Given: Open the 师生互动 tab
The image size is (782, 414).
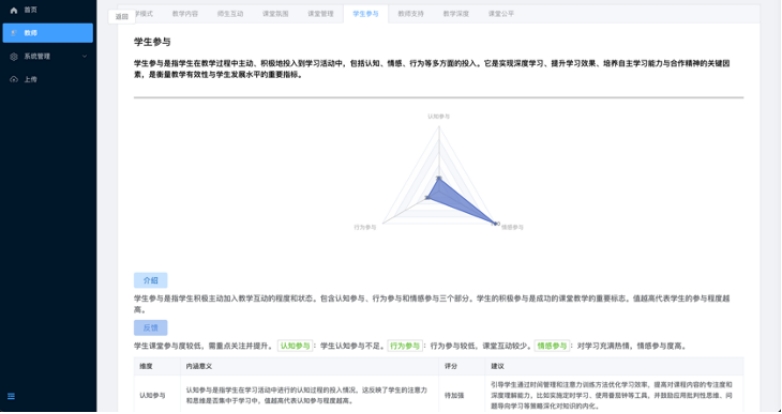Looking at the screenshot, I should pyautogui.click(x=230, y=14).
